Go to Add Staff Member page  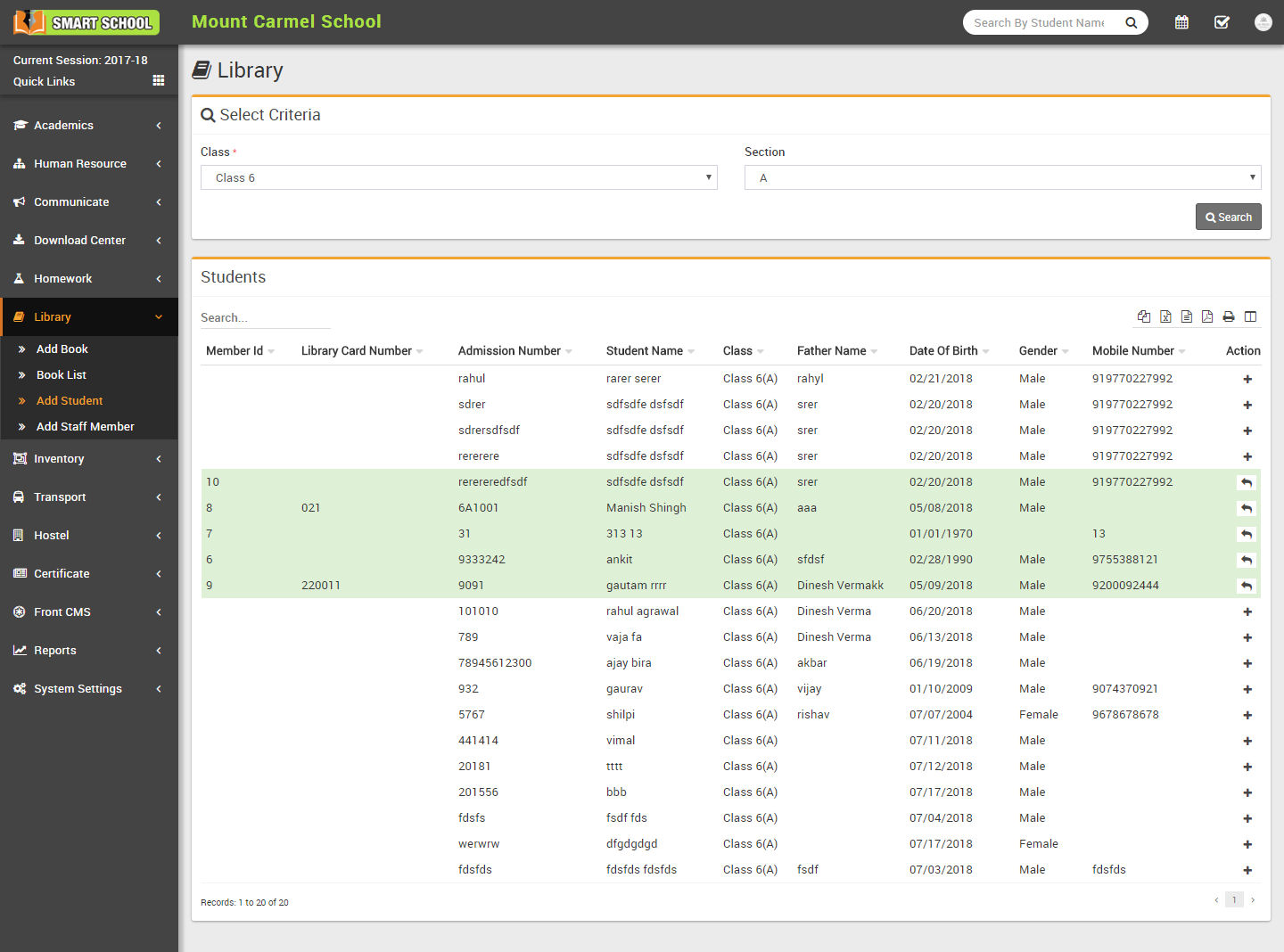(x=85, y=427)
